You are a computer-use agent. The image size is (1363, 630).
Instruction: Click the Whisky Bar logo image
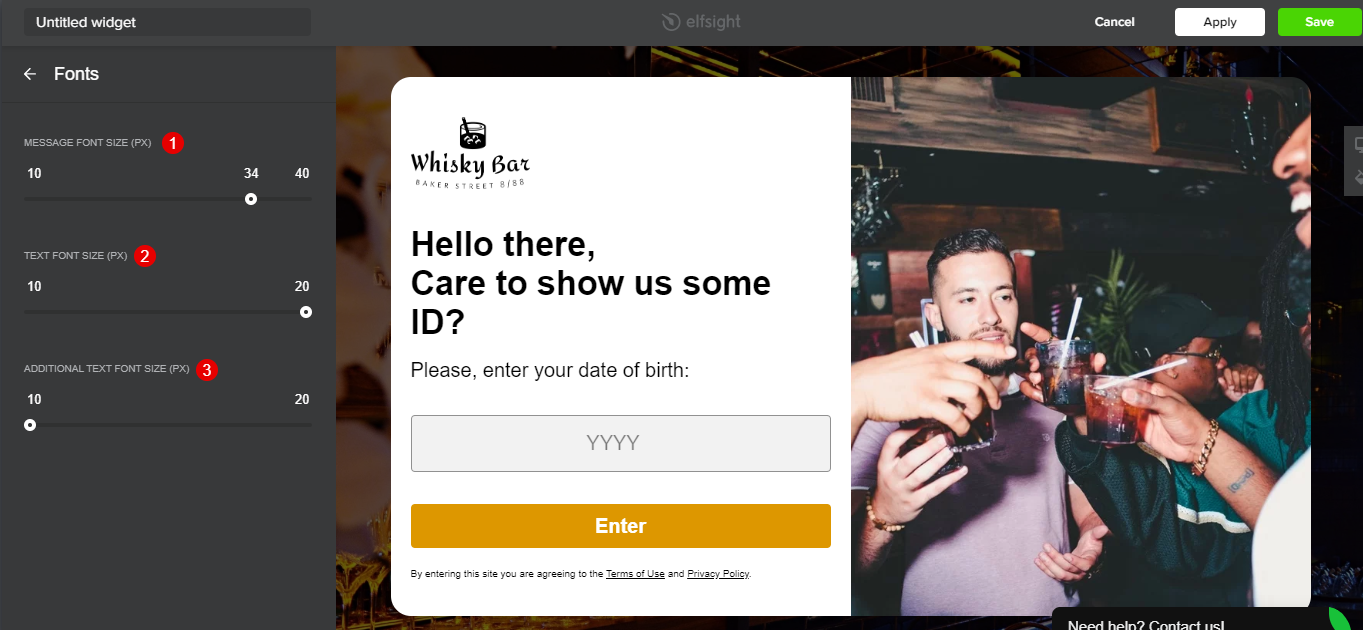[x=470, y=153]
